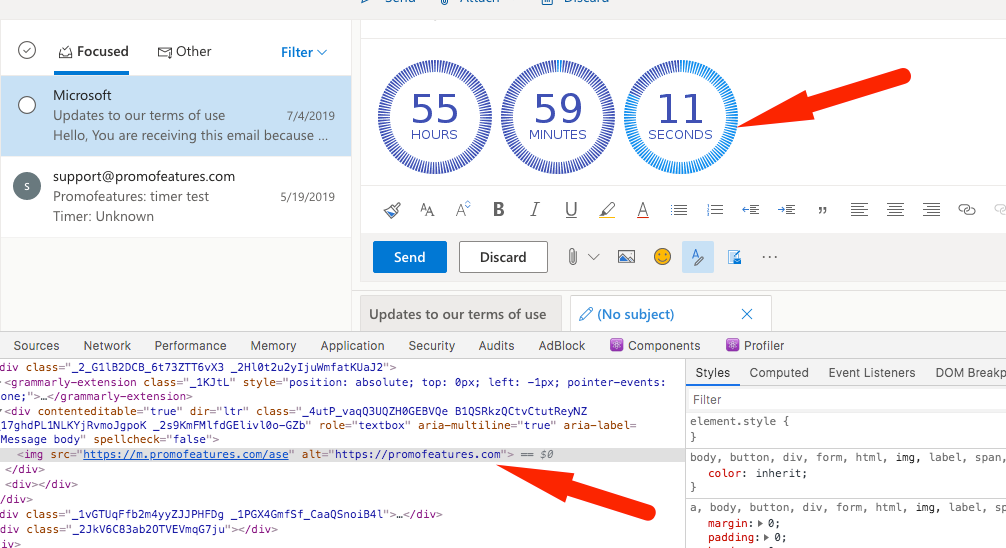Open the Security devtools tab
This screenshot has width=1006, height=548.
pyautogui.click(x=432, y=346)
